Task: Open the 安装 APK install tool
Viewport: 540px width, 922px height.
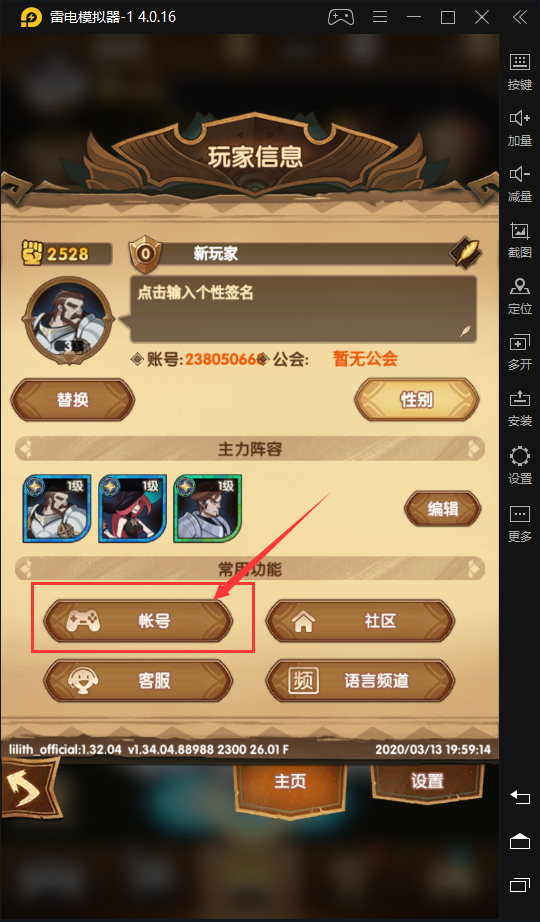Action: pos(519,408)
